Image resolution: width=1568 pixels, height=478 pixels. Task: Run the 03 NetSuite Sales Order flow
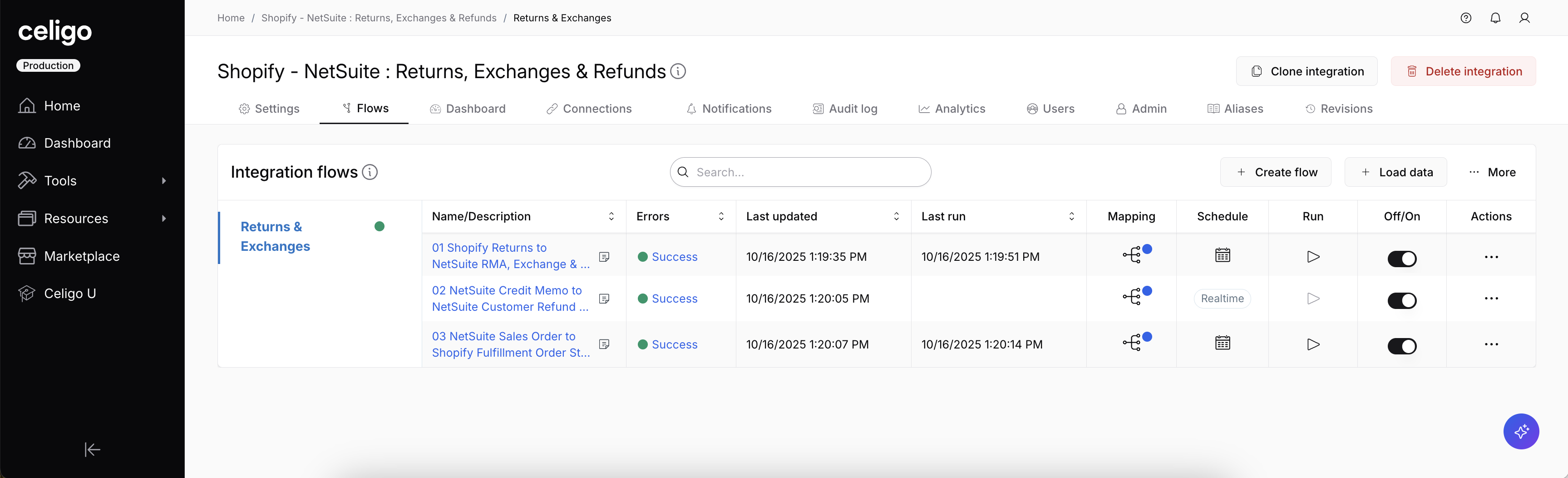[1313, 345]
